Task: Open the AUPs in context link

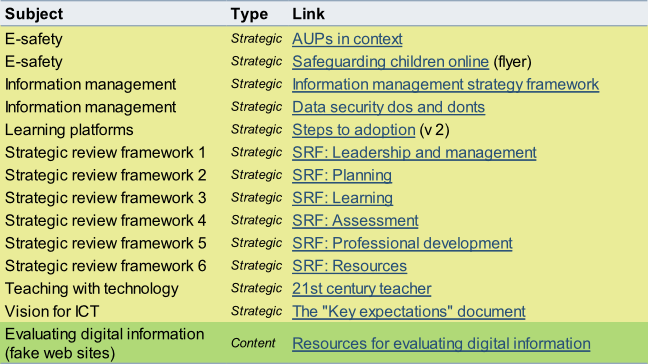Action: click(347, 39)
